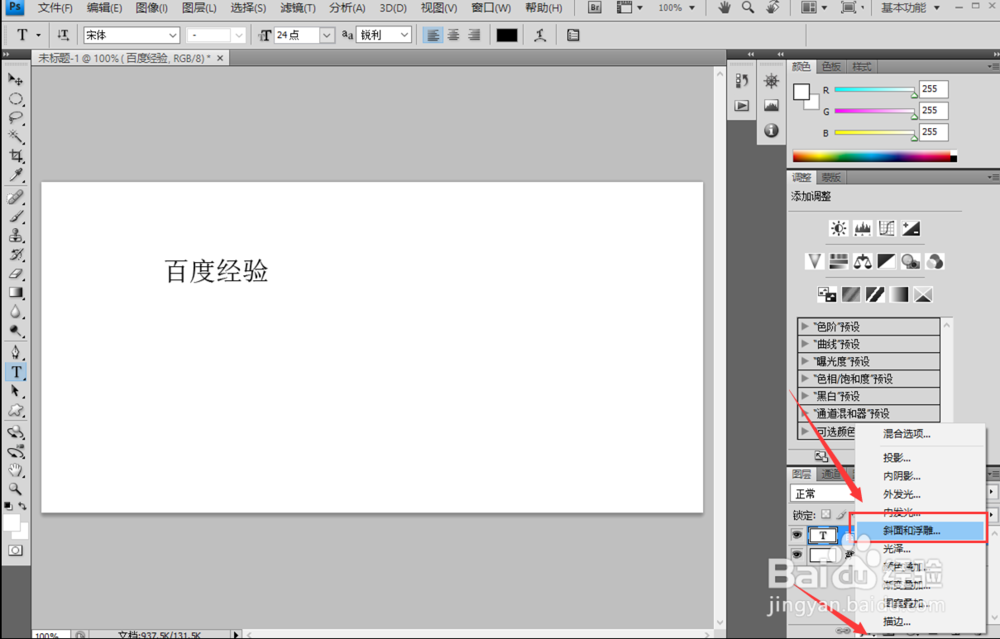Image resolution: width=1000 pixels, height=639 pixels.
Task: Open the font family dropdown showing 宋体
Action: 128,34
